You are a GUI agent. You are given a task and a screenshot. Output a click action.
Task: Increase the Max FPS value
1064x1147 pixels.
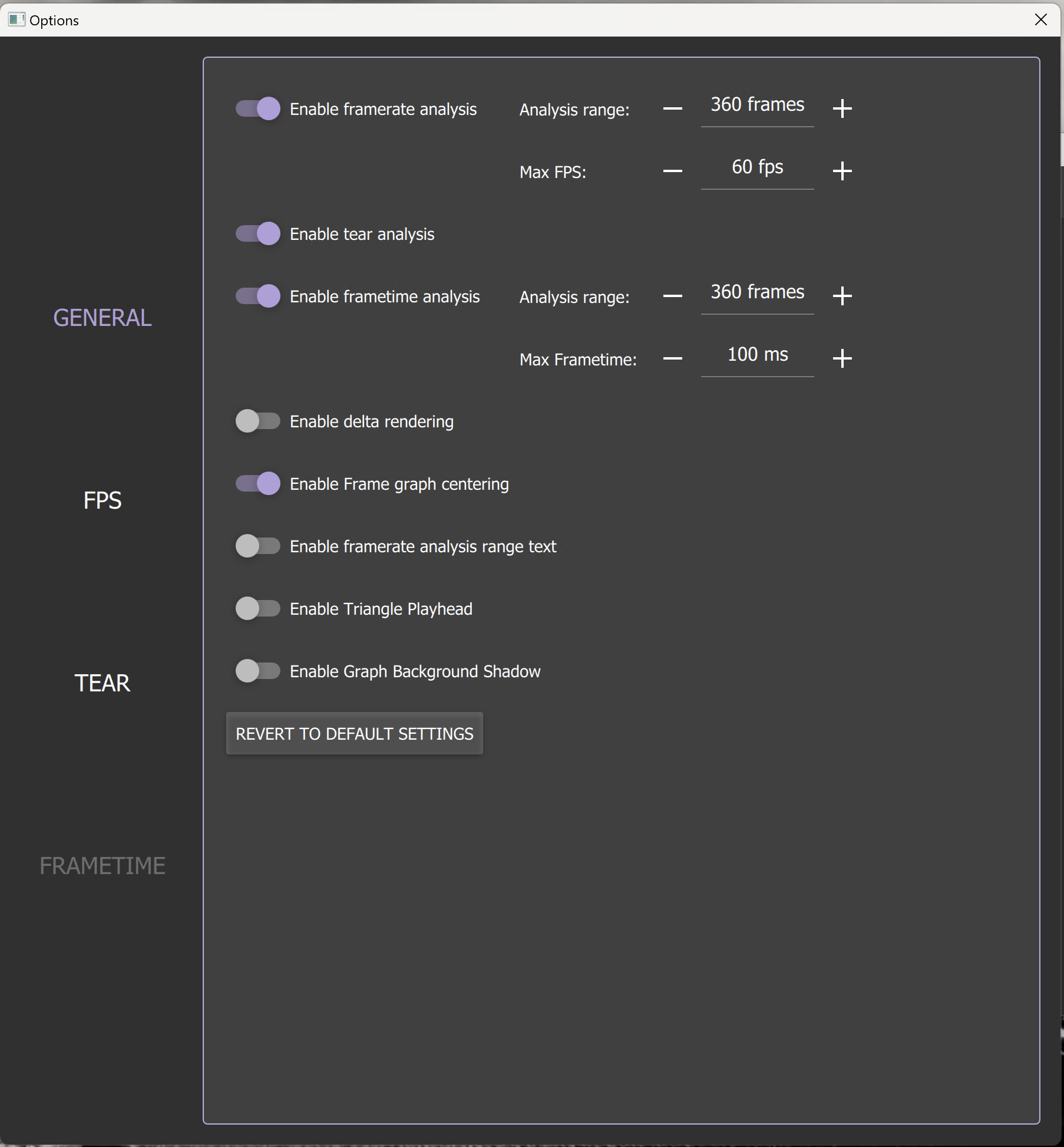pyautogui.click(x=842, y=171)
